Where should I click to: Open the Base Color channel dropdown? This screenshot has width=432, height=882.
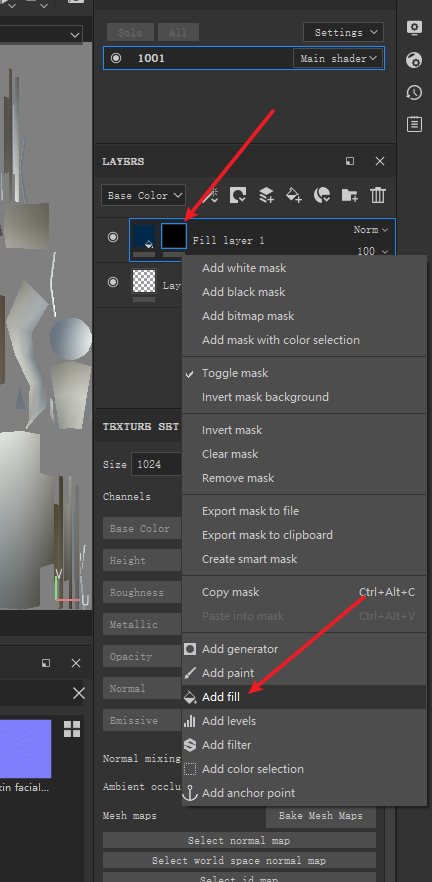click(x=143, y=195)
